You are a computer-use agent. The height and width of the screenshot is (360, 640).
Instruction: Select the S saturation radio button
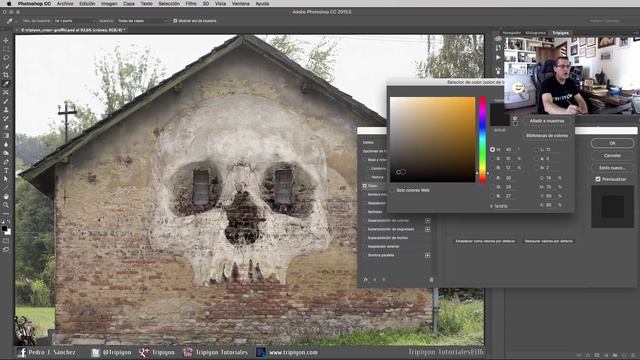(x=492, y=158)
